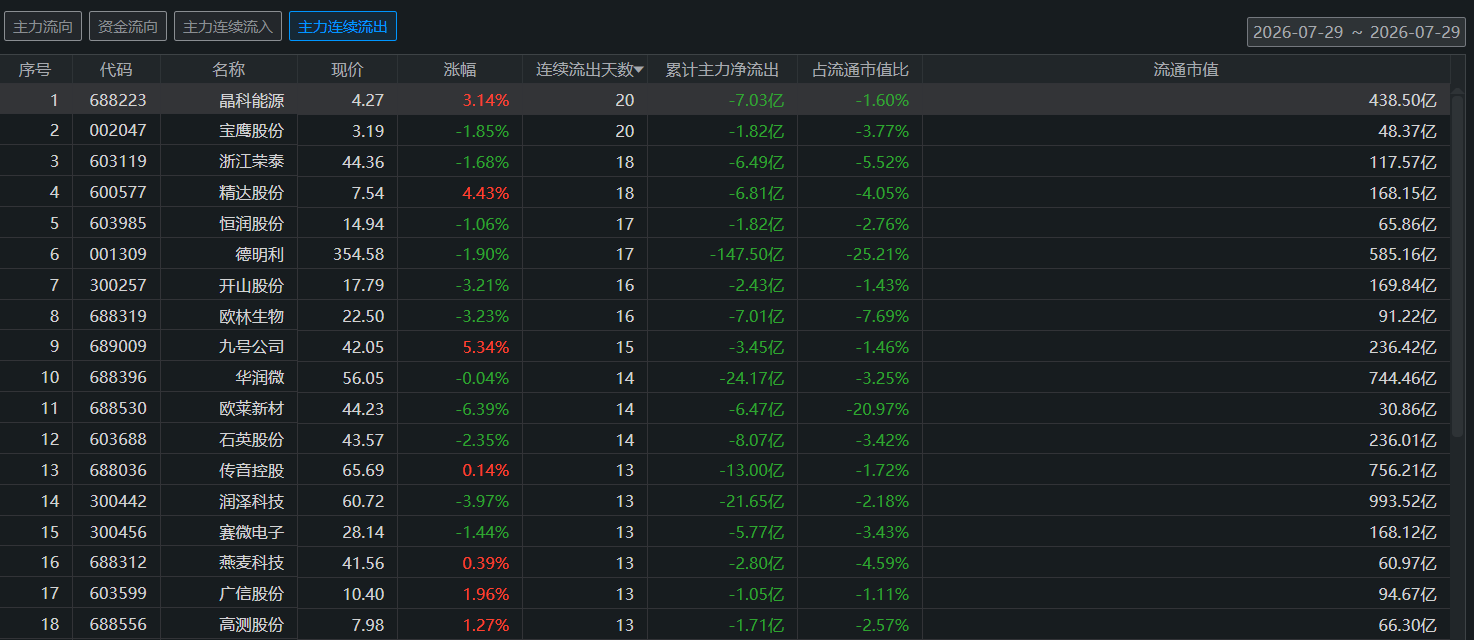
Task: Sort by 现价 column header
Action: coord(347,70)
